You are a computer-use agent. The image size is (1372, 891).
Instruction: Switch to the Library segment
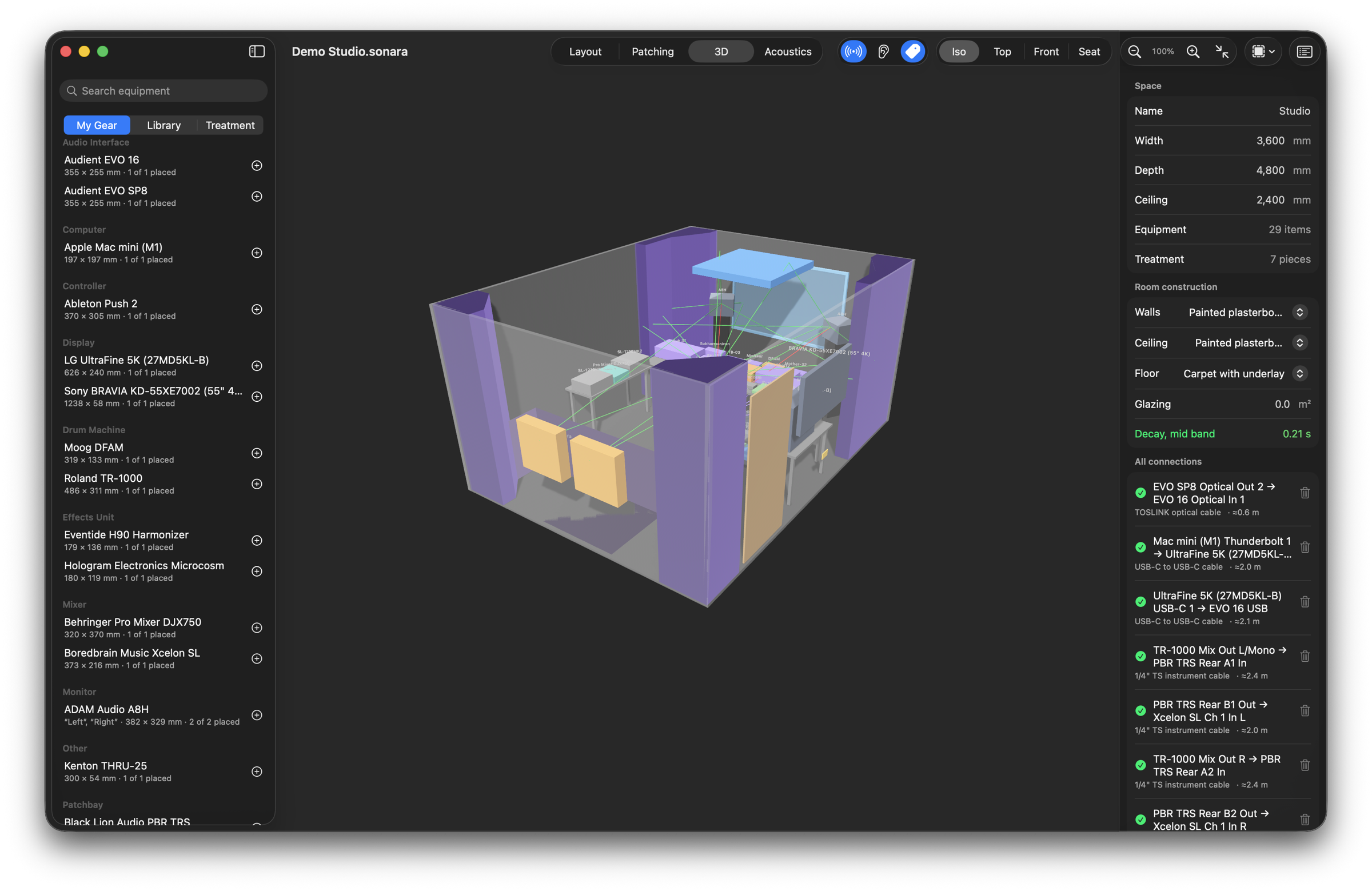point(163,125)
